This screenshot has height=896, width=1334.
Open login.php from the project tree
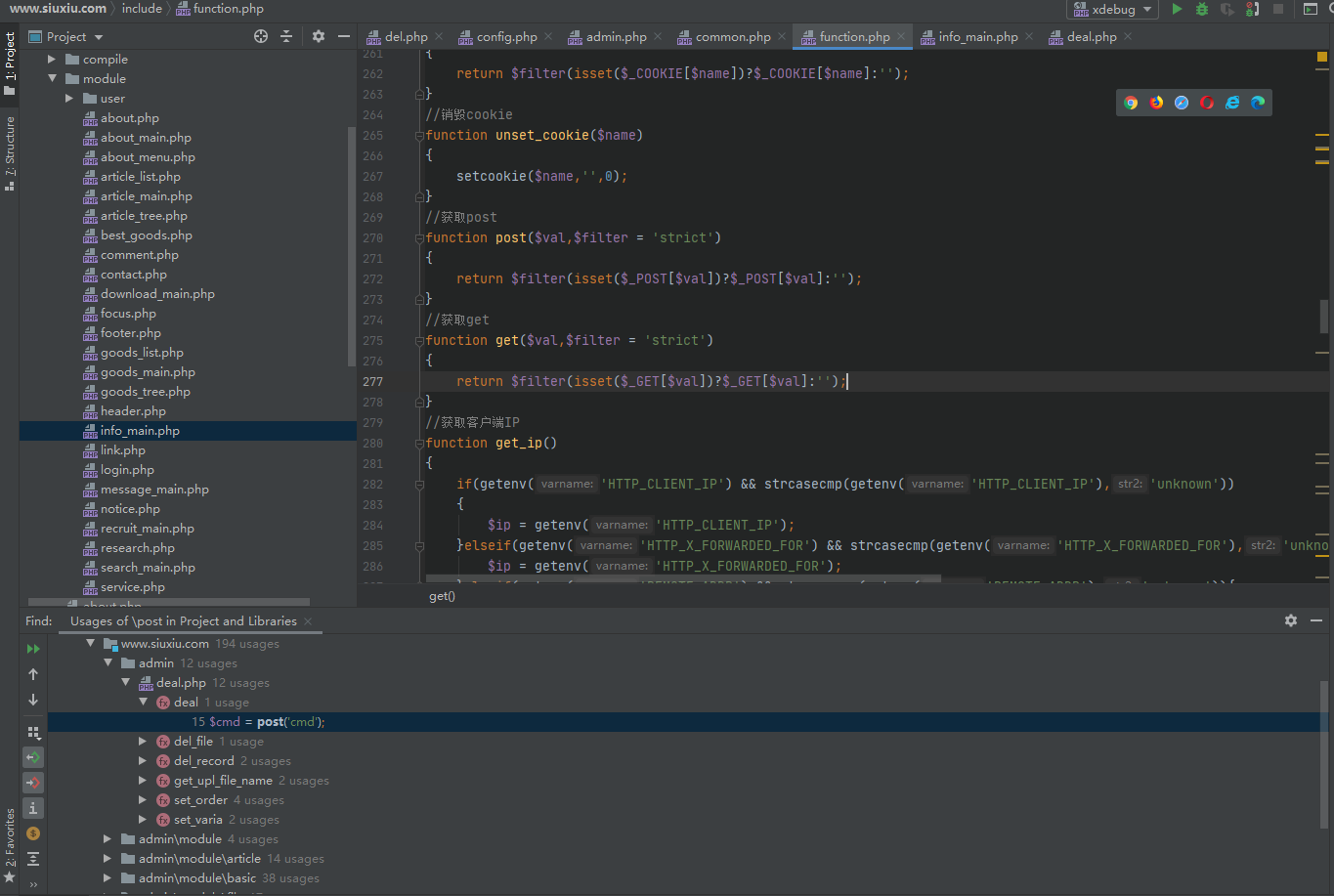tap(127, 470)
